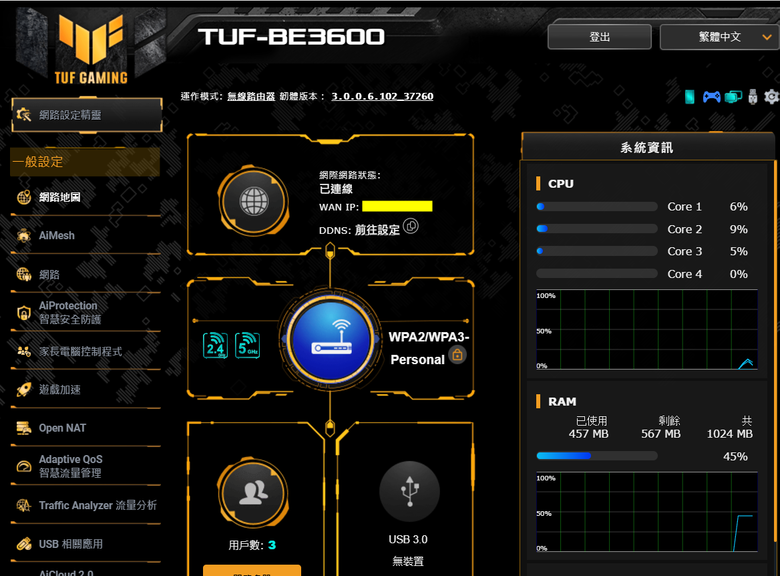Click the 無線路由器 operation mode link
Screen dimensions: 780x576
(251, 96)
